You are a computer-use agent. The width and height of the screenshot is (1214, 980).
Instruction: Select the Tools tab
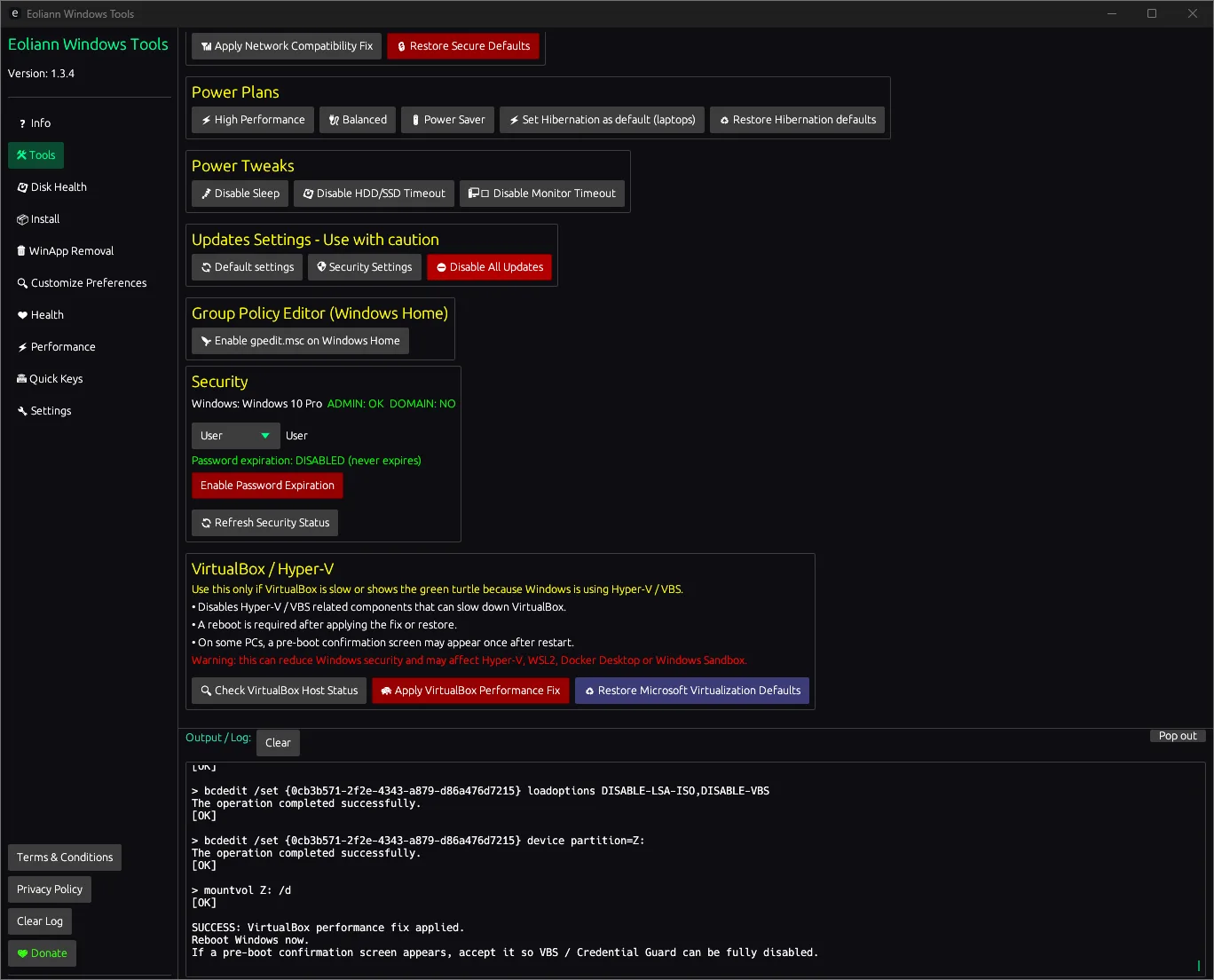35,154
